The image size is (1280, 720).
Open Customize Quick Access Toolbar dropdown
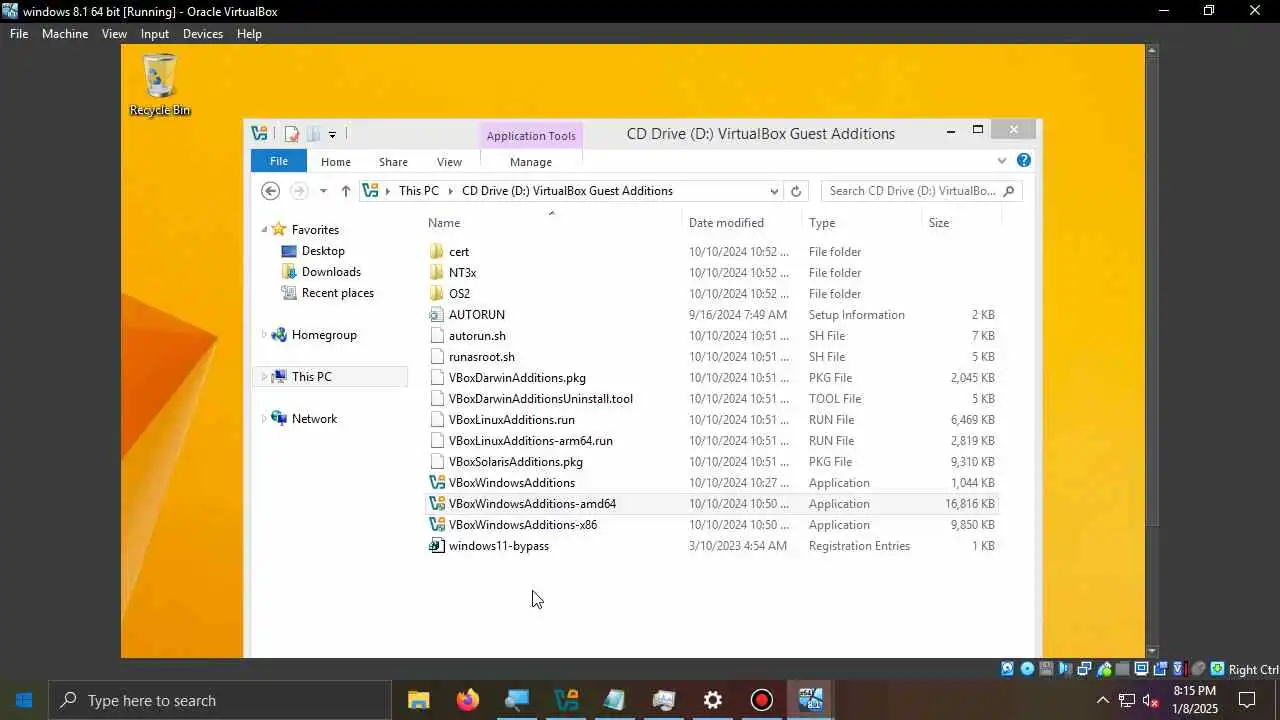[332, 134]
